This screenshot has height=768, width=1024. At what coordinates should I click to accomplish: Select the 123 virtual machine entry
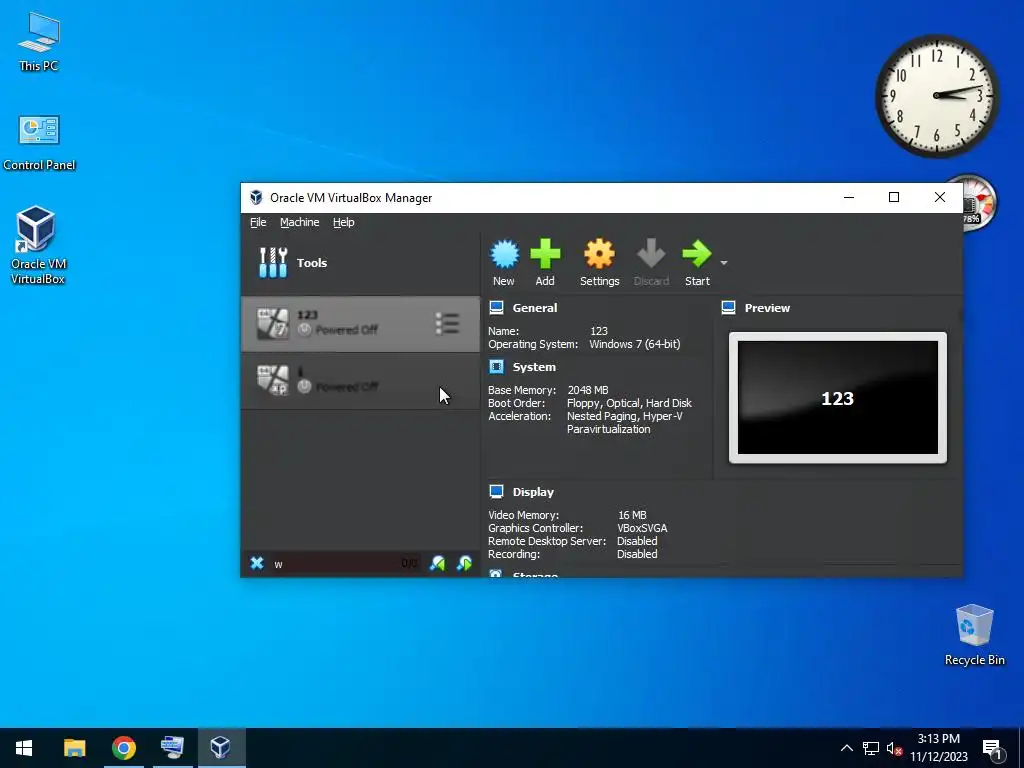(x=360, y=324)
